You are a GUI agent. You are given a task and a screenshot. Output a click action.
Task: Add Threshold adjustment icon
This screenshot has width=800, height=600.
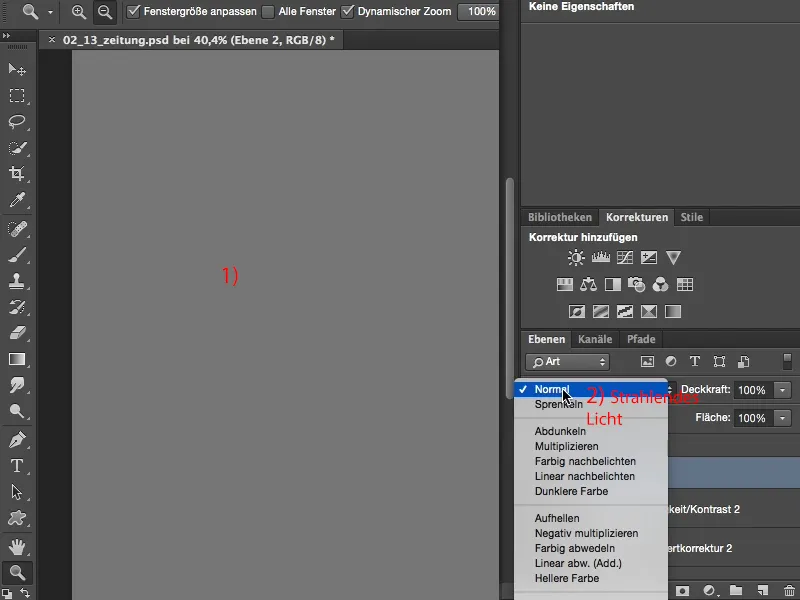coord(624,311)
